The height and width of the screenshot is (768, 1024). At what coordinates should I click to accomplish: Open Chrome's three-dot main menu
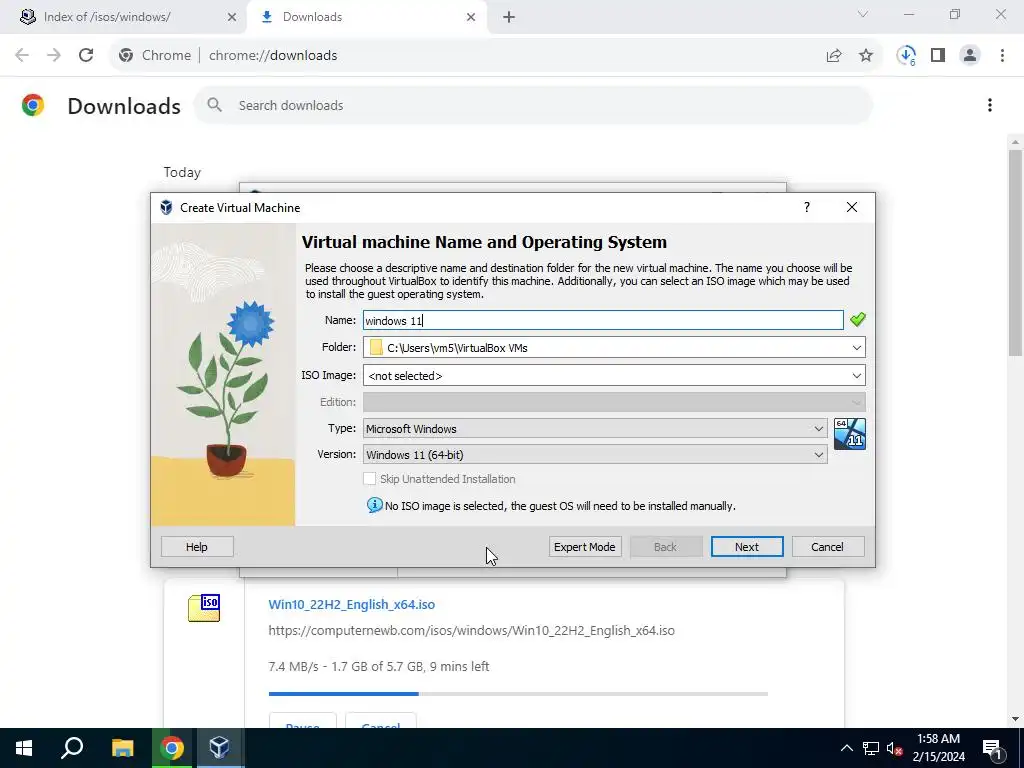(1002, 56)
